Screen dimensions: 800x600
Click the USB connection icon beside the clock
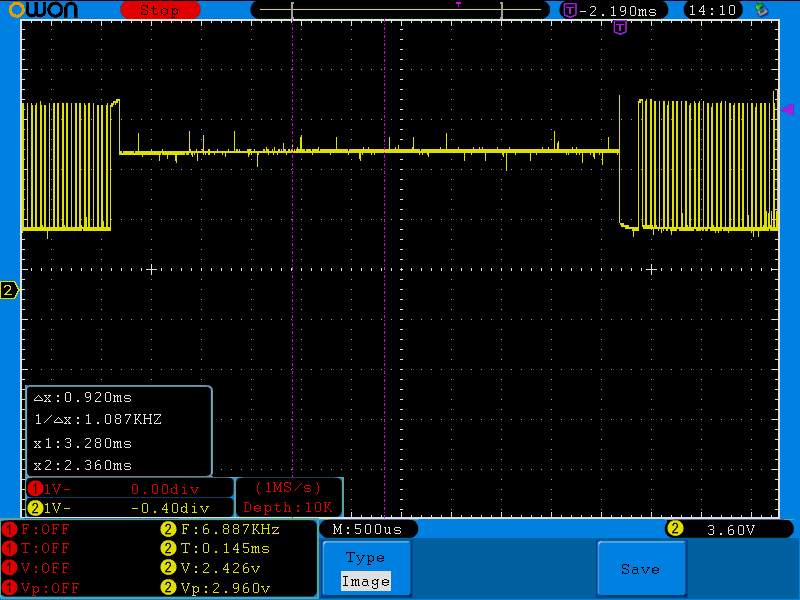tap(762, 10)
